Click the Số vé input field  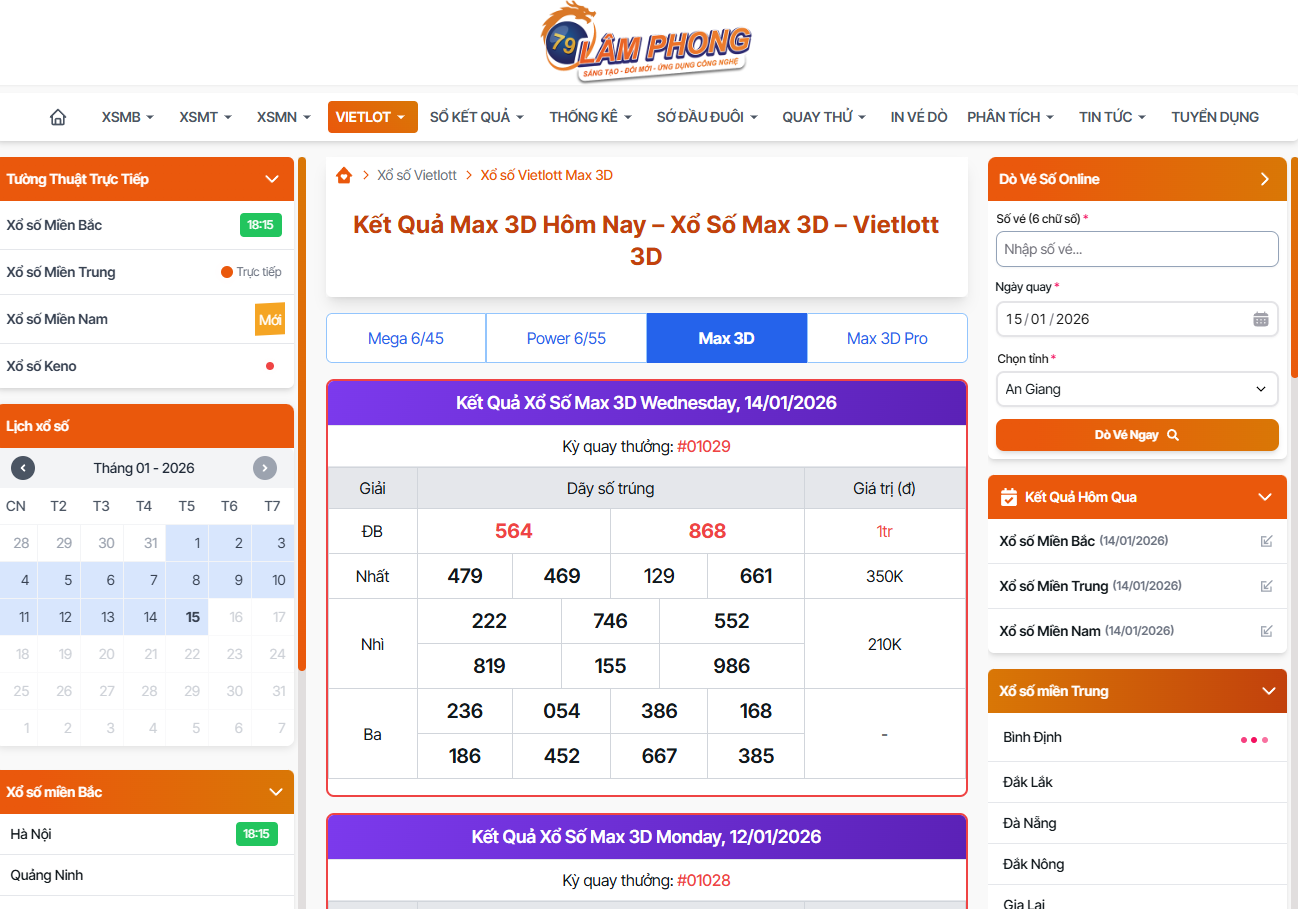(x=1136, y=249)
